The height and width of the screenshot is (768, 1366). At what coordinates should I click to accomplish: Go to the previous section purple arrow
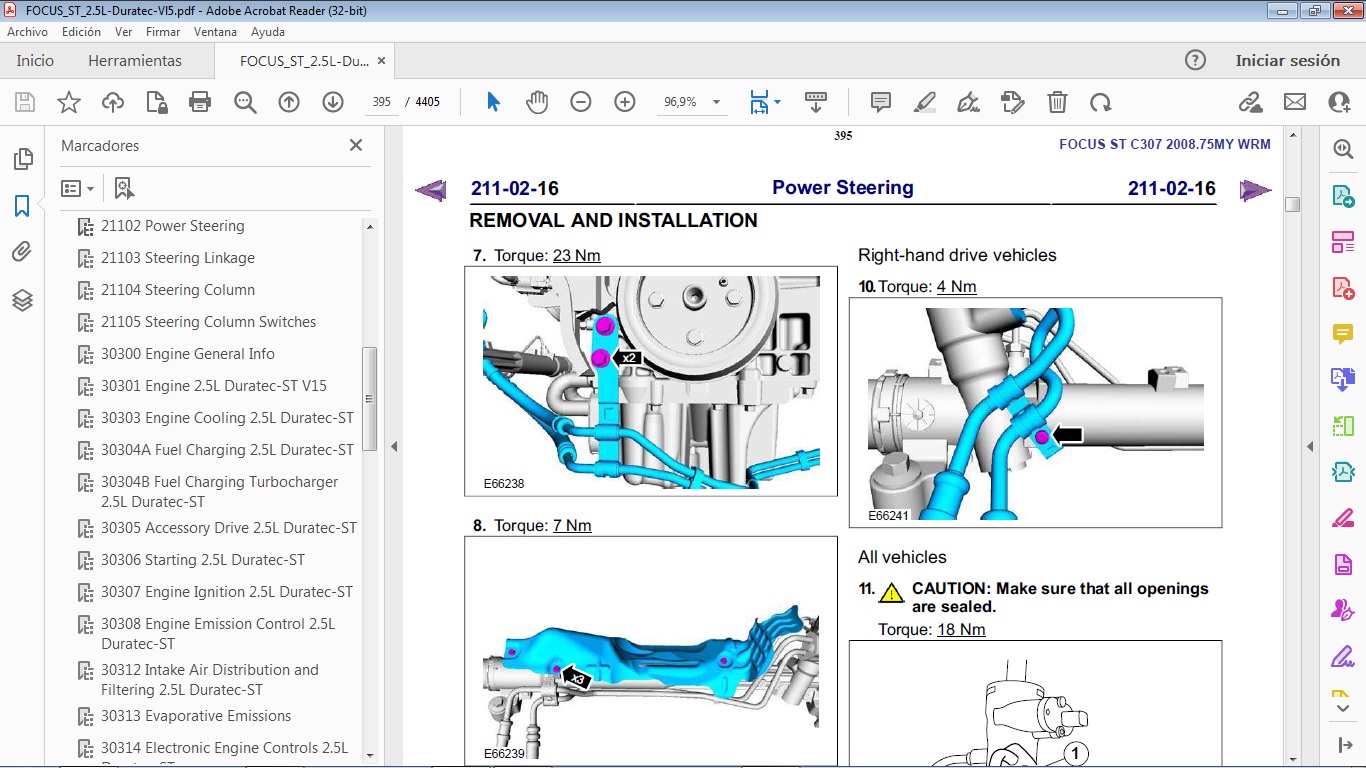coord(431,190)
